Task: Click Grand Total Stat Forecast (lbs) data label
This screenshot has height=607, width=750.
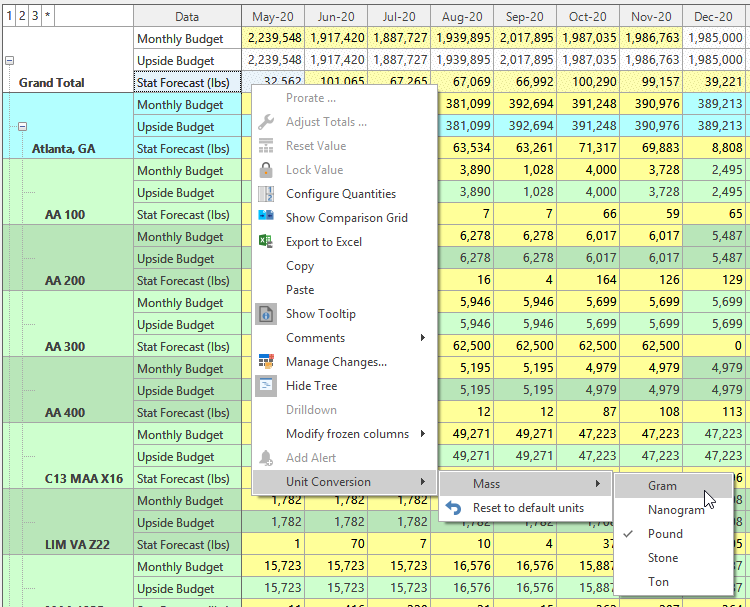Action: click(188, 83)
